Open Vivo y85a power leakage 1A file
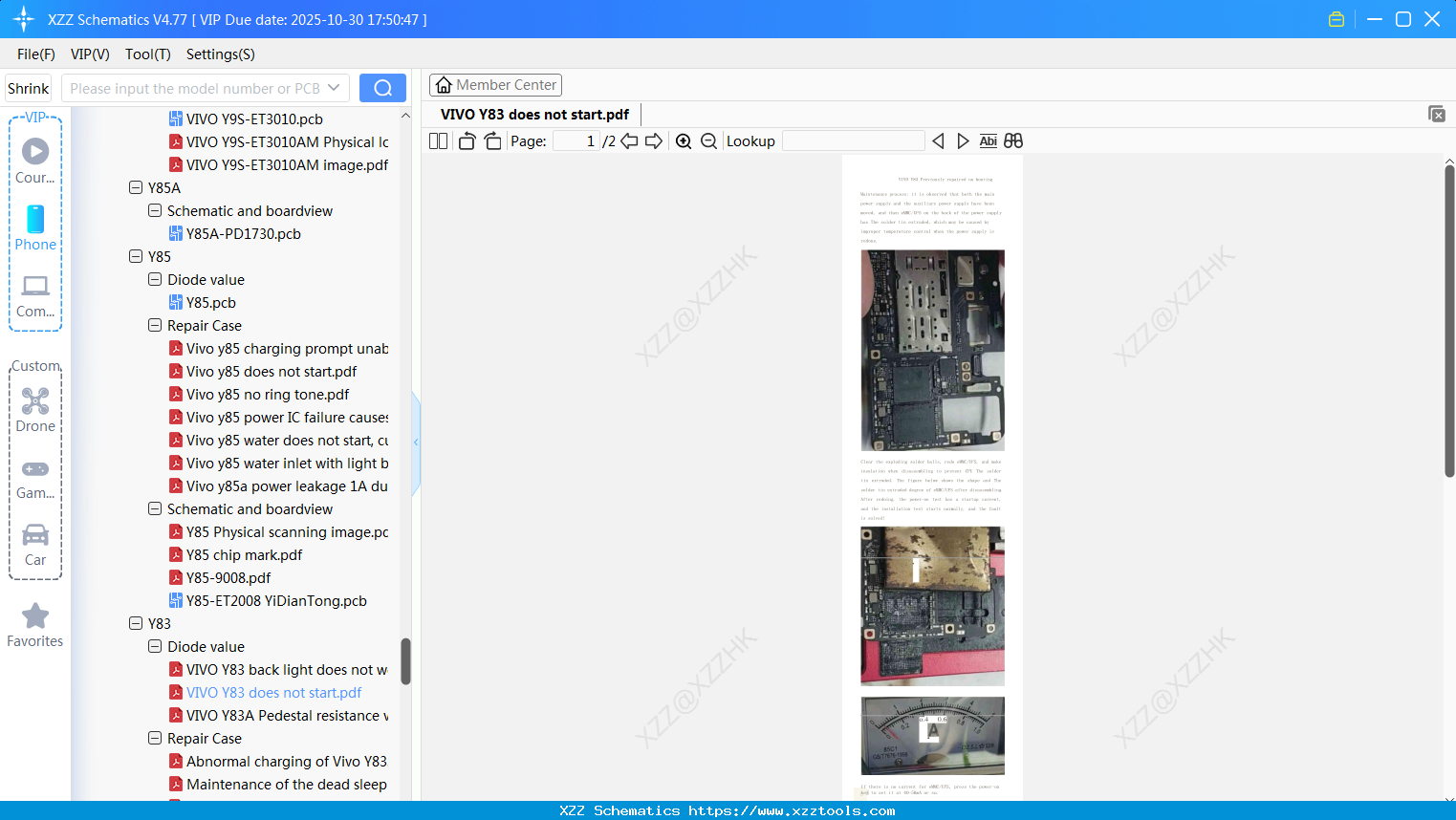1456x820 pixels. click(x=287, y=486)
